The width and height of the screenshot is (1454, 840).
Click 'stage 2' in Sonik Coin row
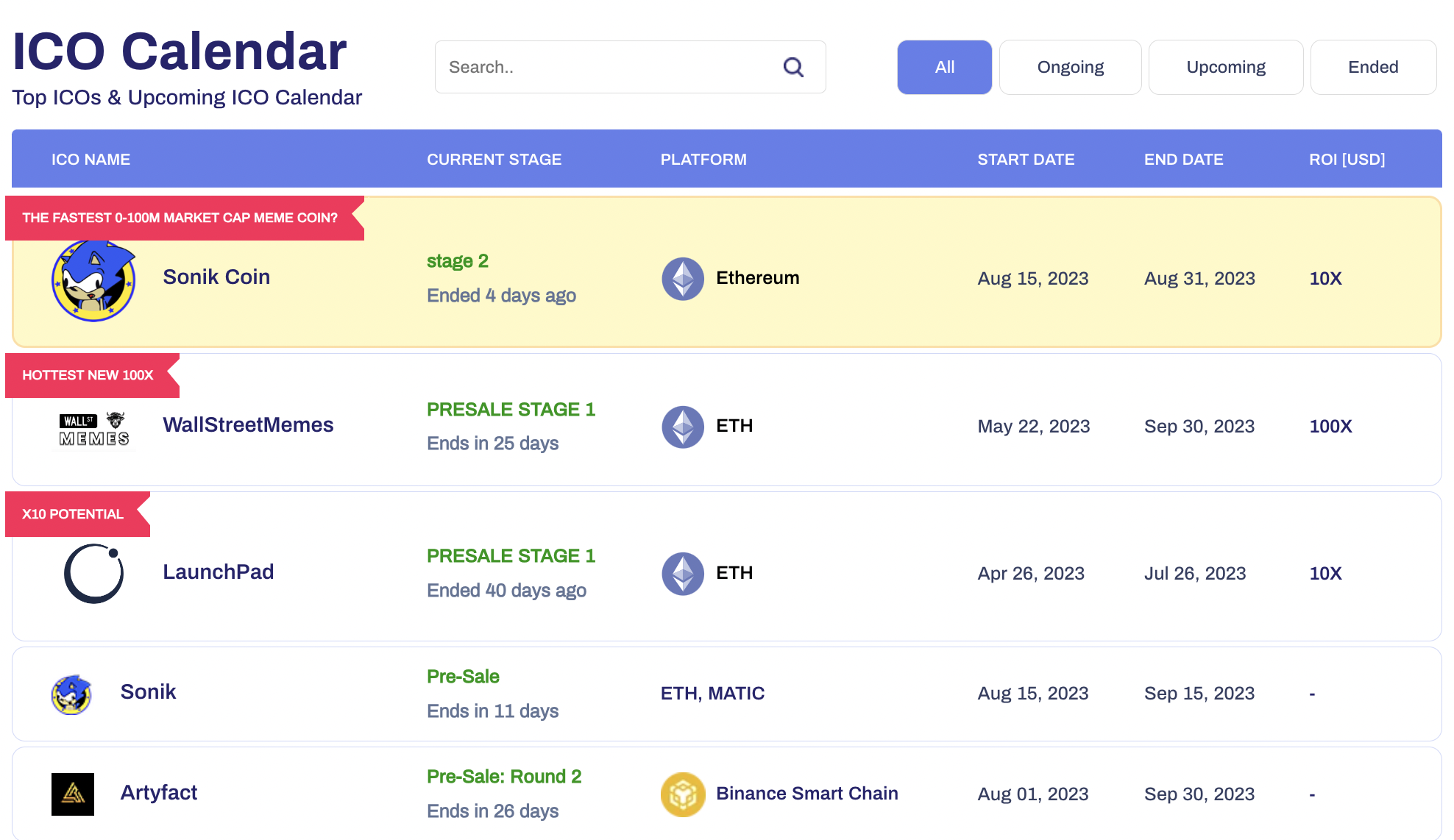(x=458, y=261)
